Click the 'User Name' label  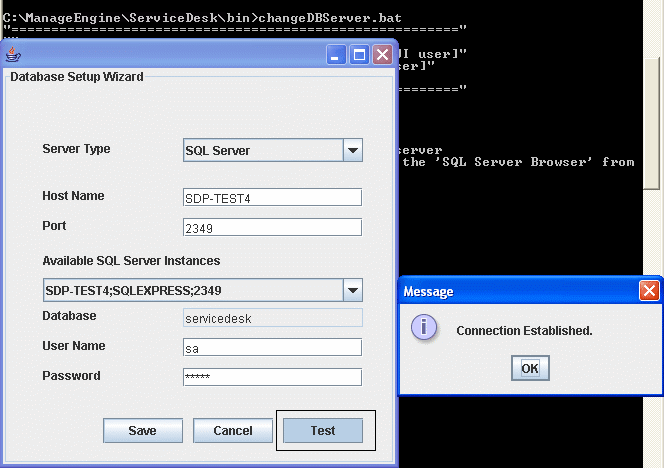pos(74,346)
